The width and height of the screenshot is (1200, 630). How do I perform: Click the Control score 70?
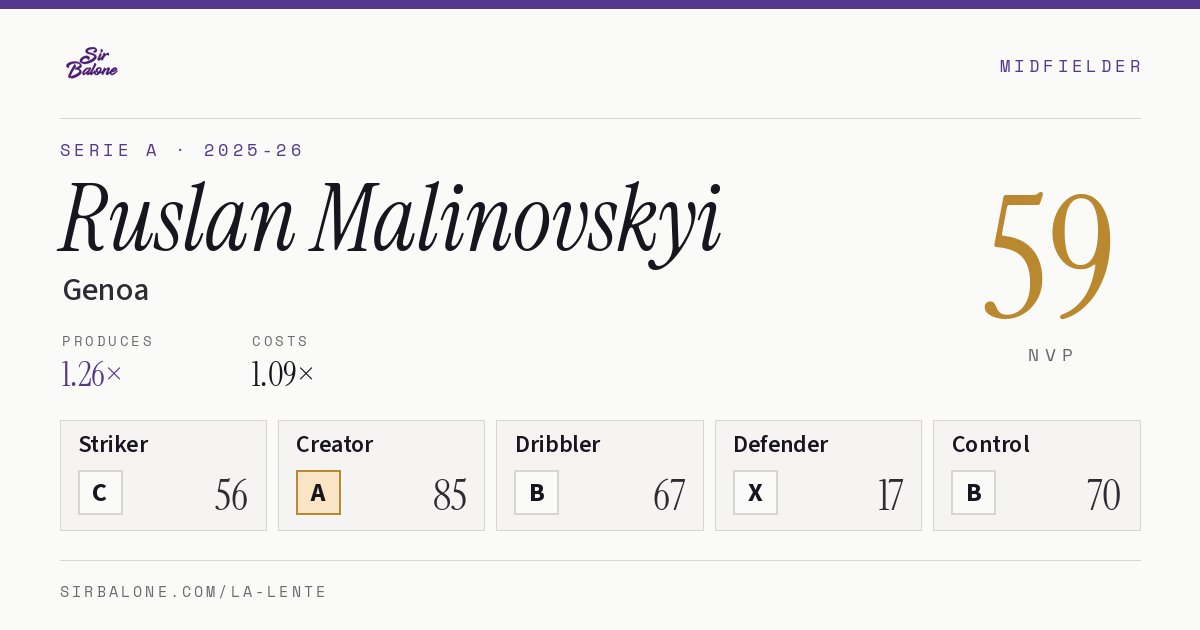[1103, 495]
